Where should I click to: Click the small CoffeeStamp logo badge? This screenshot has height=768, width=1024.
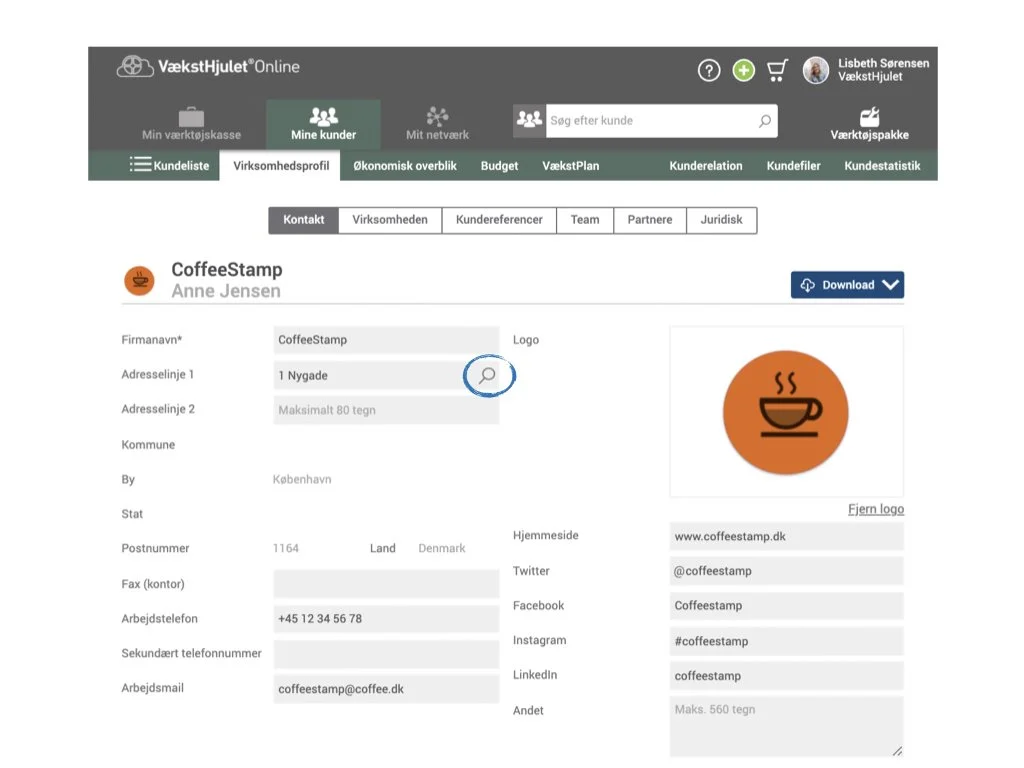(139, 281)
